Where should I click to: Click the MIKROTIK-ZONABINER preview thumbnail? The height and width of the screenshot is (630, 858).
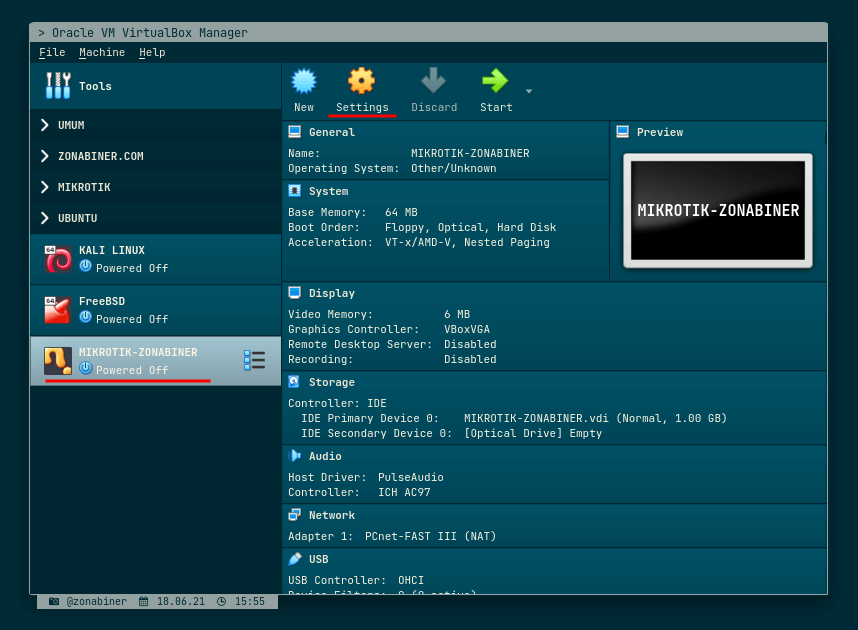pyautogui.click(x=718, y=210)
